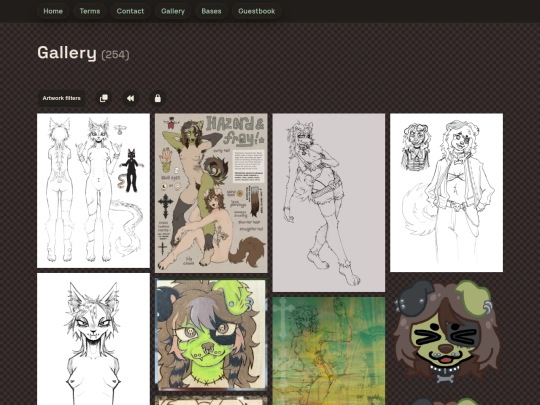This screenshot has height=405, width=540.
Task: Go to the Terms page
Action: [90, 11]
